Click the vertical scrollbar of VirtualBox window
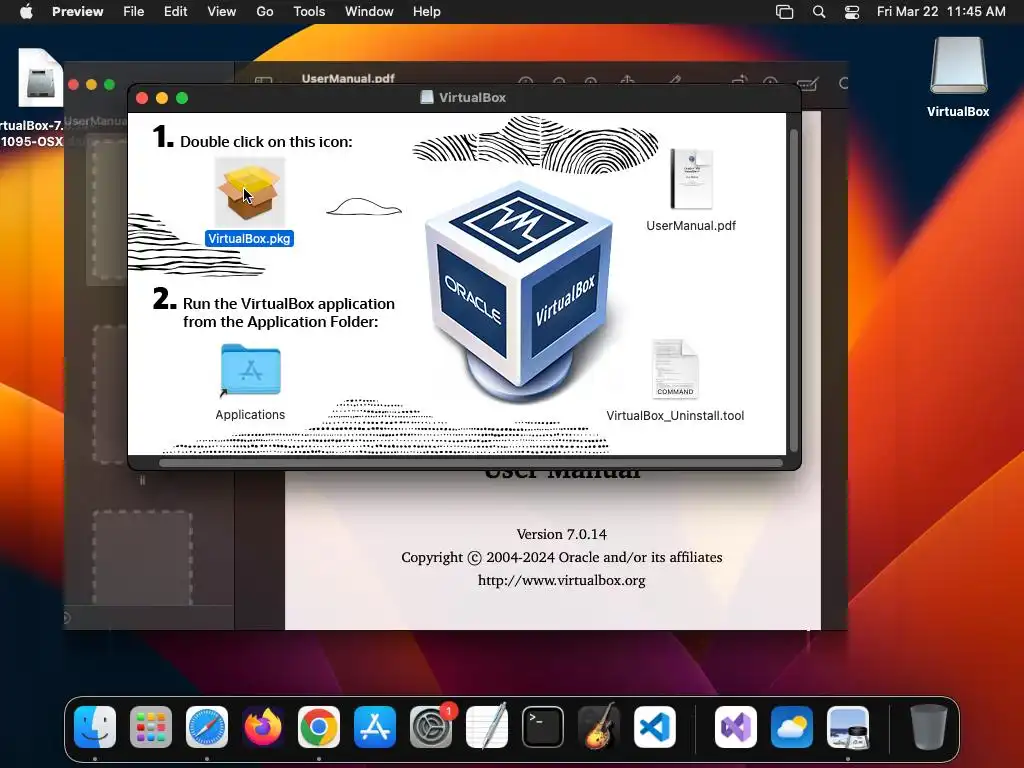 tap(794, 291)
